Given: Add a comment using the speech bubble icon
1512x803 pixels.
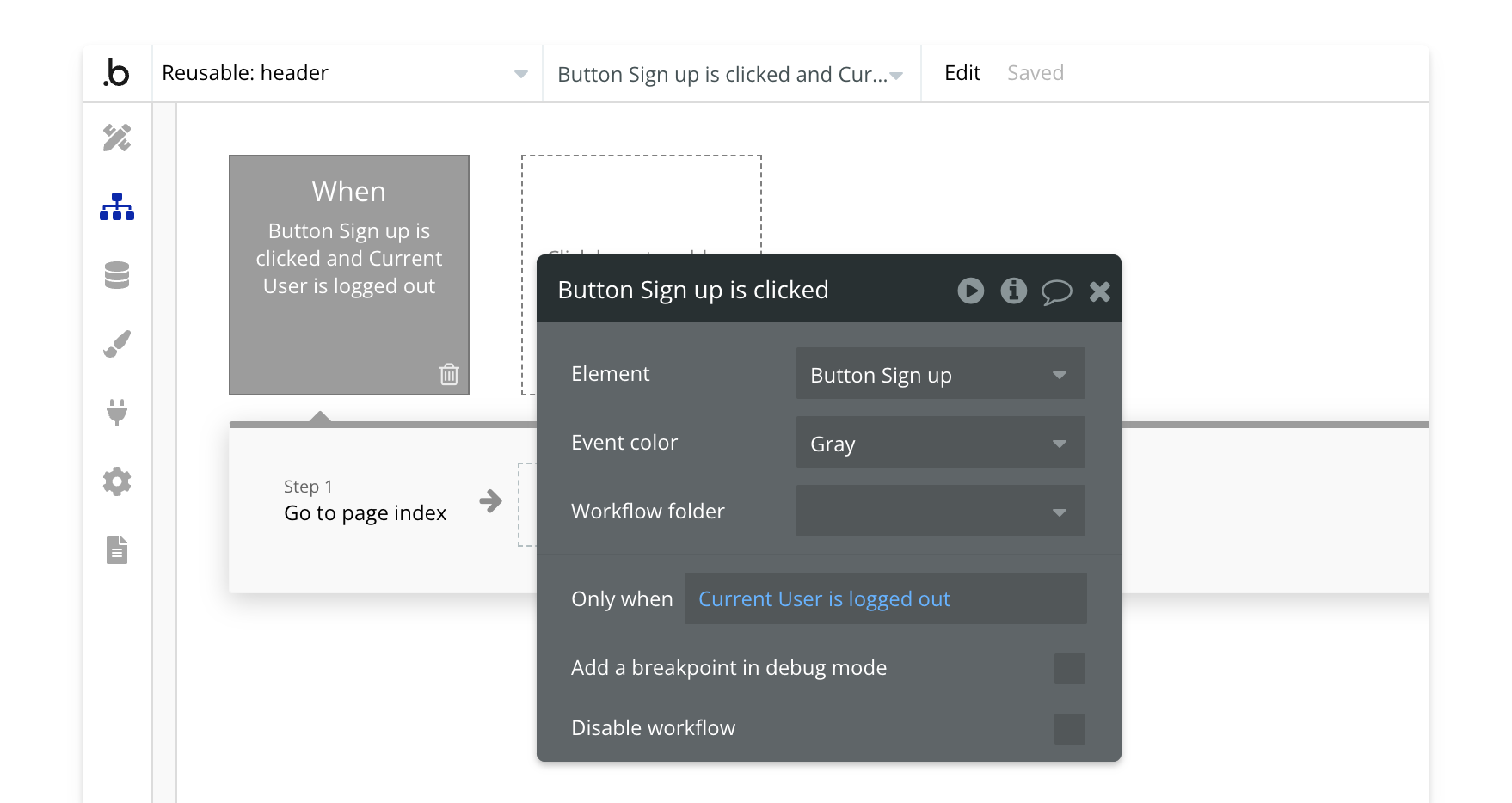Looking at the screenshot, I should point(1057,291).
